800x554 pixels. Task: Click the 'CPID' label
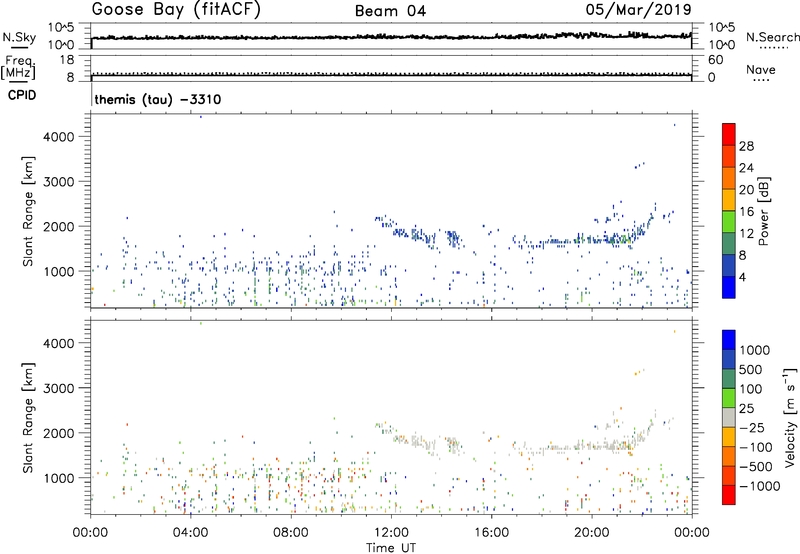click(x=22, y=95)
